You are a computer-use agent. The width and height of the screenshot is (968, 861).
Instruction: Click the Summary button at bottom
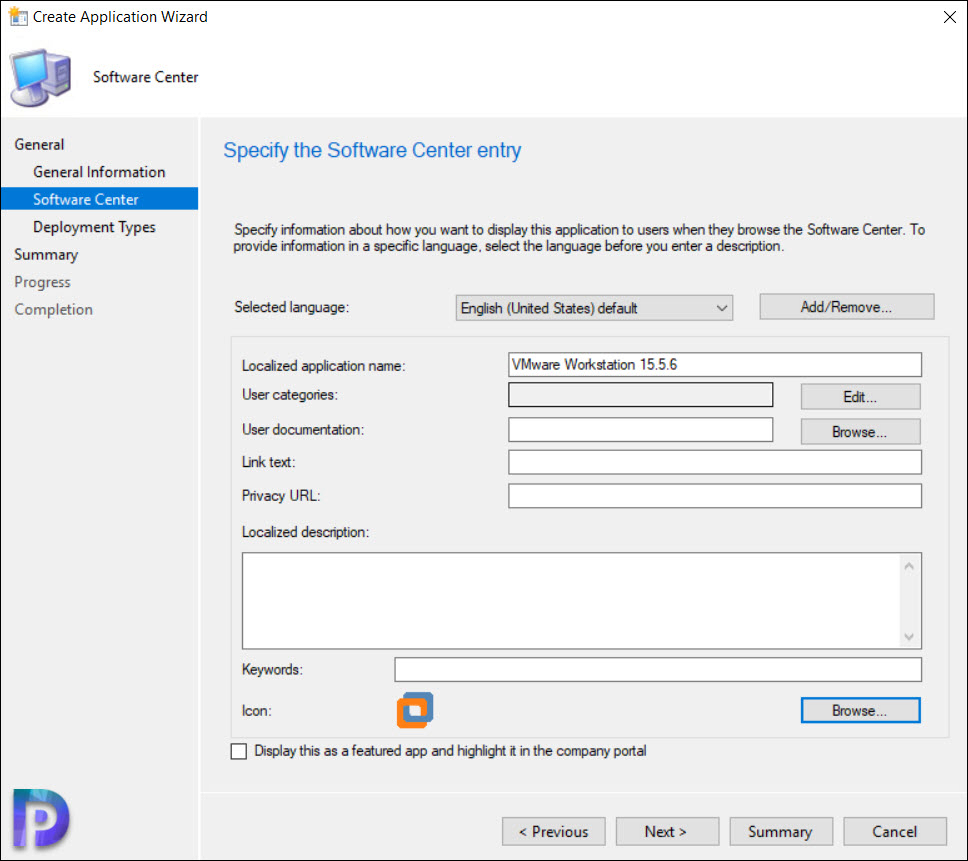coord(781,832)
